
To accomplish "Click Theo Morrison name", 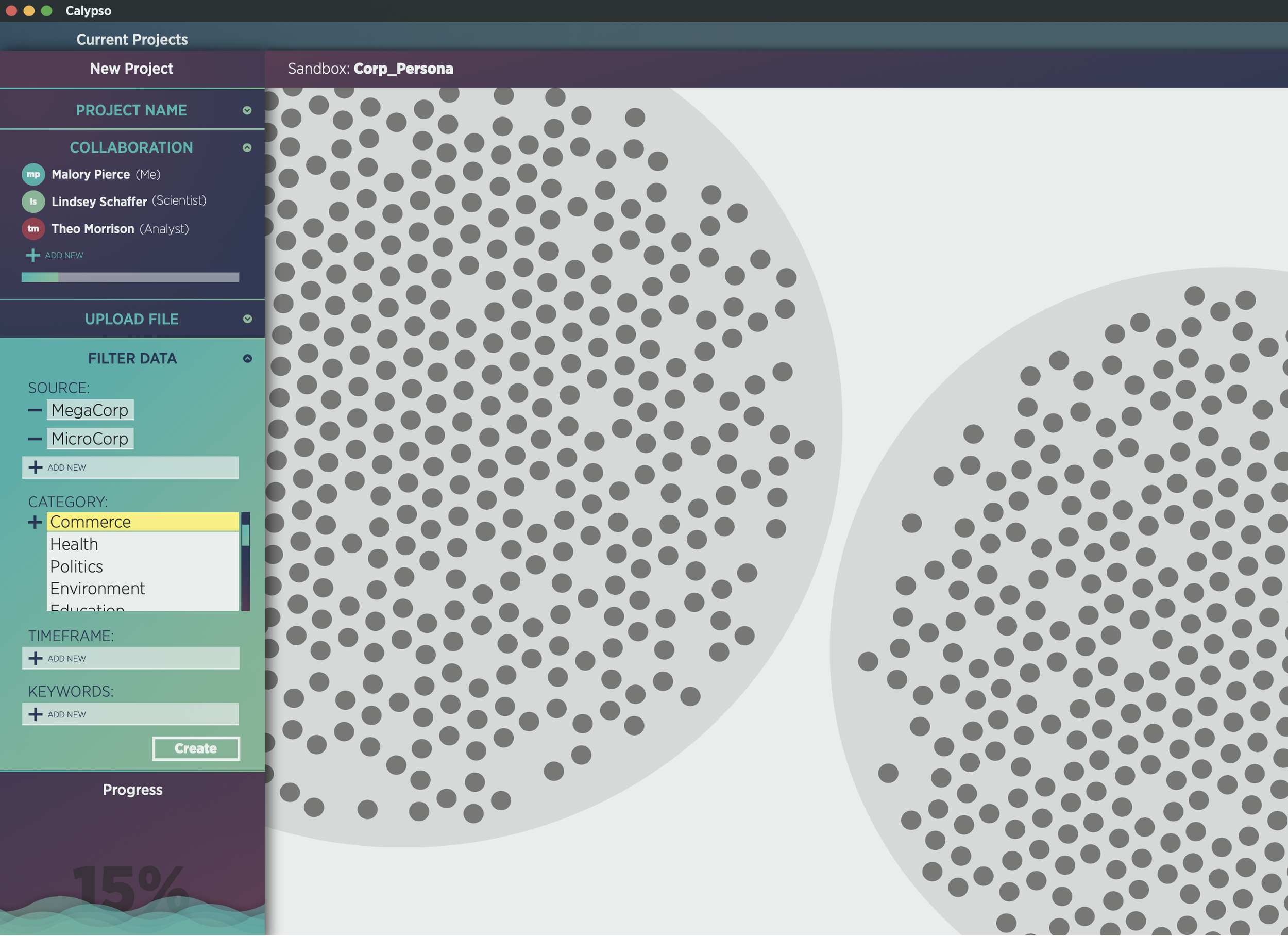I will coord(93,229).
